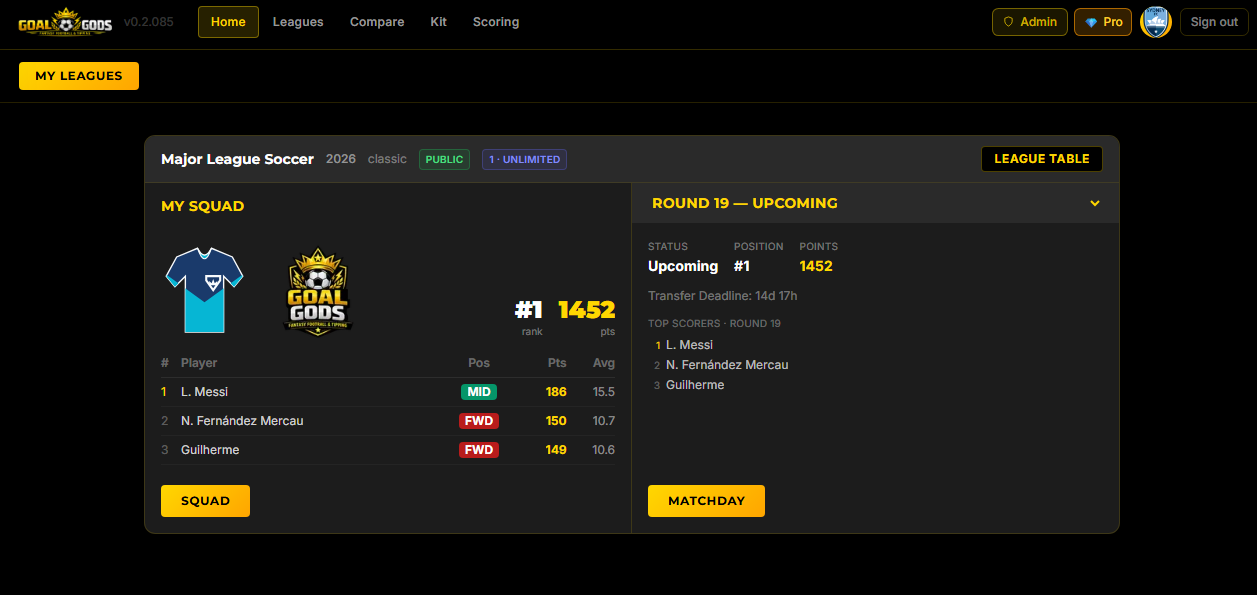Open the League Table
Image resolution: width=1257 pixels, height=595 pixels.
click(x=1042, y=159)
